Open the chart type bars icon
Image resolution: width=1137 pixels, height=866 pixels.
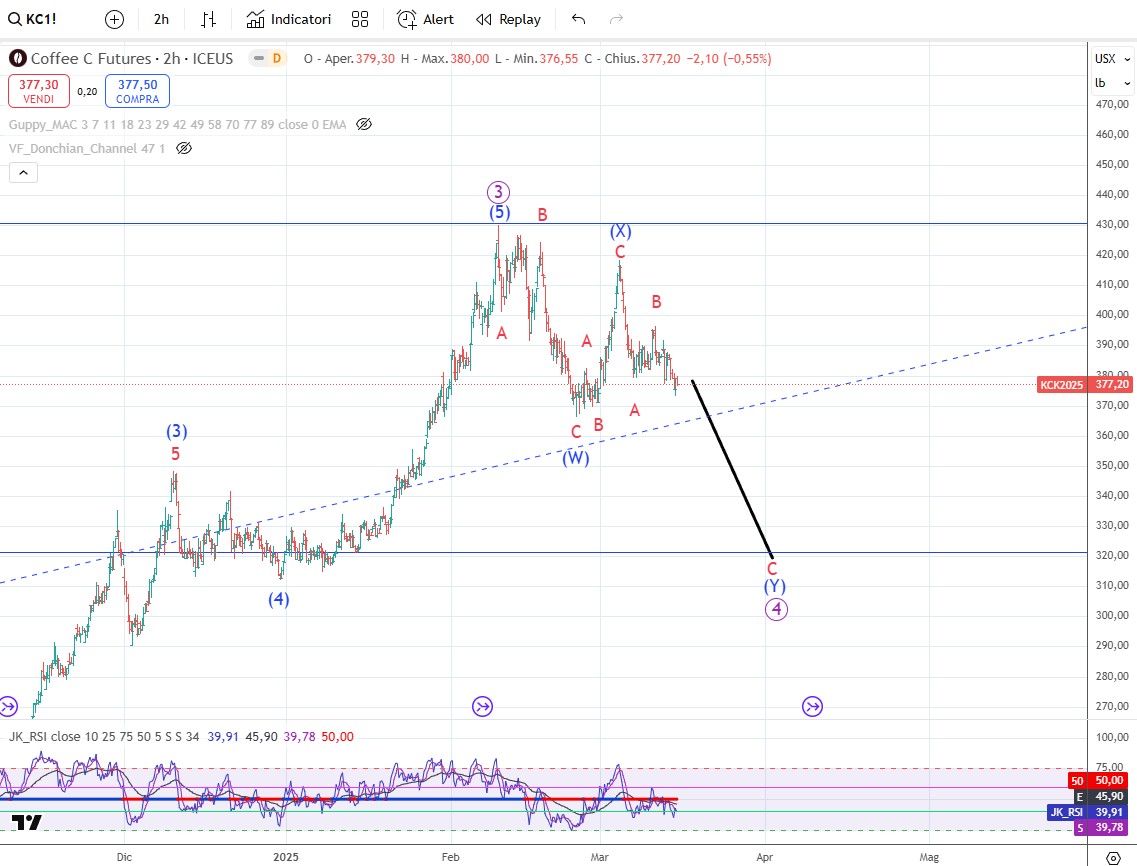208,19
